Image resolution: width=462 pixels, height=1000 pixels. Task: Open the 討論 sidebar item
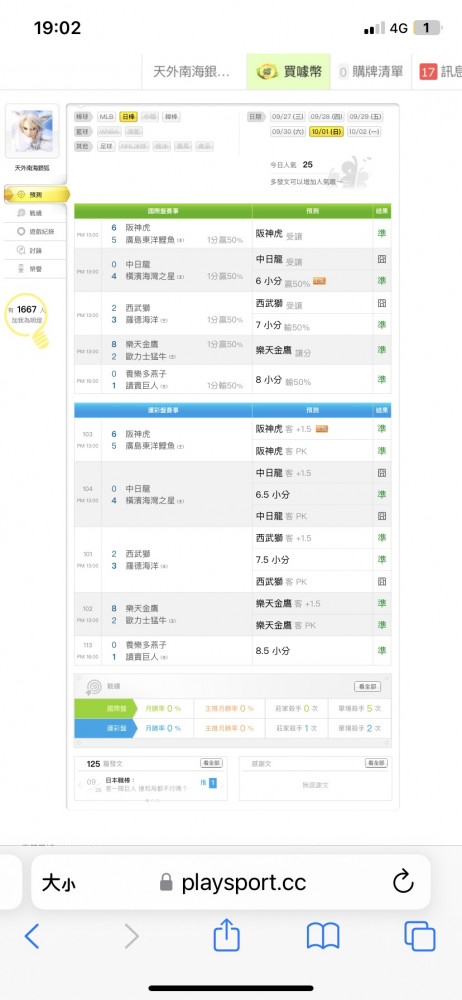(x=35, y=250)
